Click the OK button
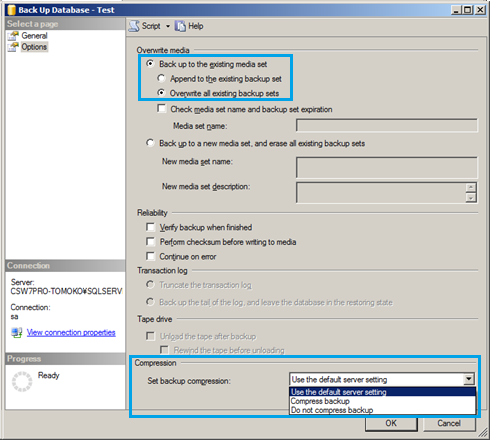The width and height of the screenshot is (490, 440). (391, 423)
